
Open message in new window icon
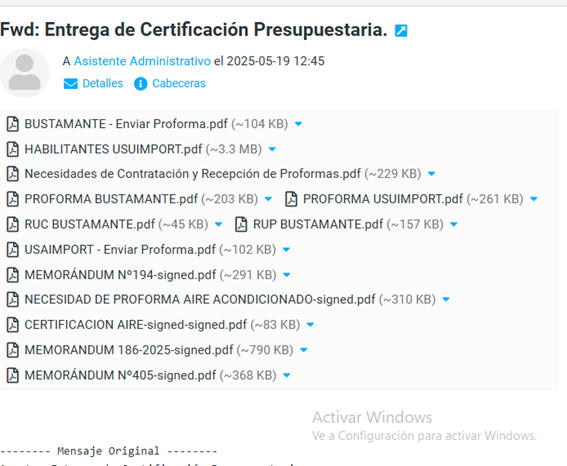[401, 31]
